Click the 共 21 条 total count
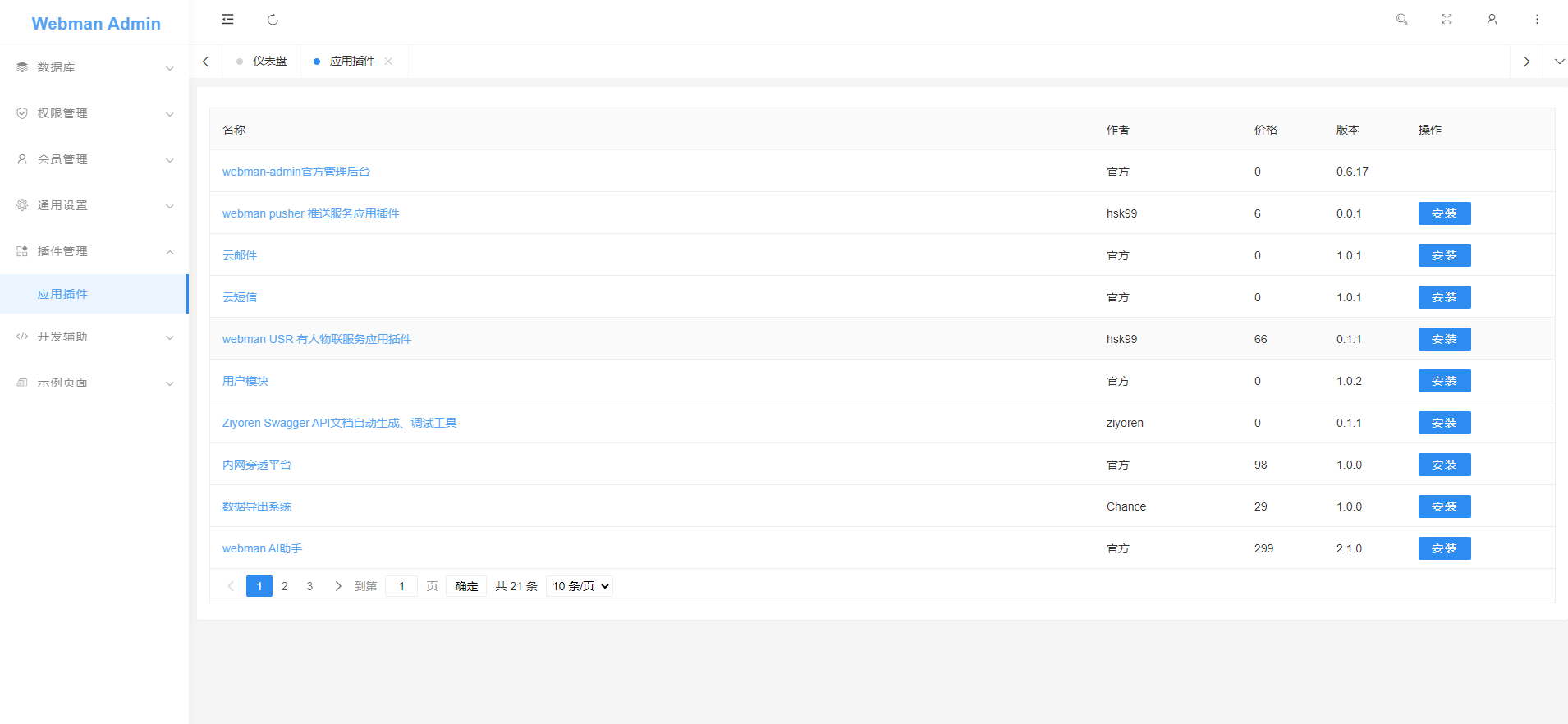The image size is (1568, 724). (x=516, y=586)
